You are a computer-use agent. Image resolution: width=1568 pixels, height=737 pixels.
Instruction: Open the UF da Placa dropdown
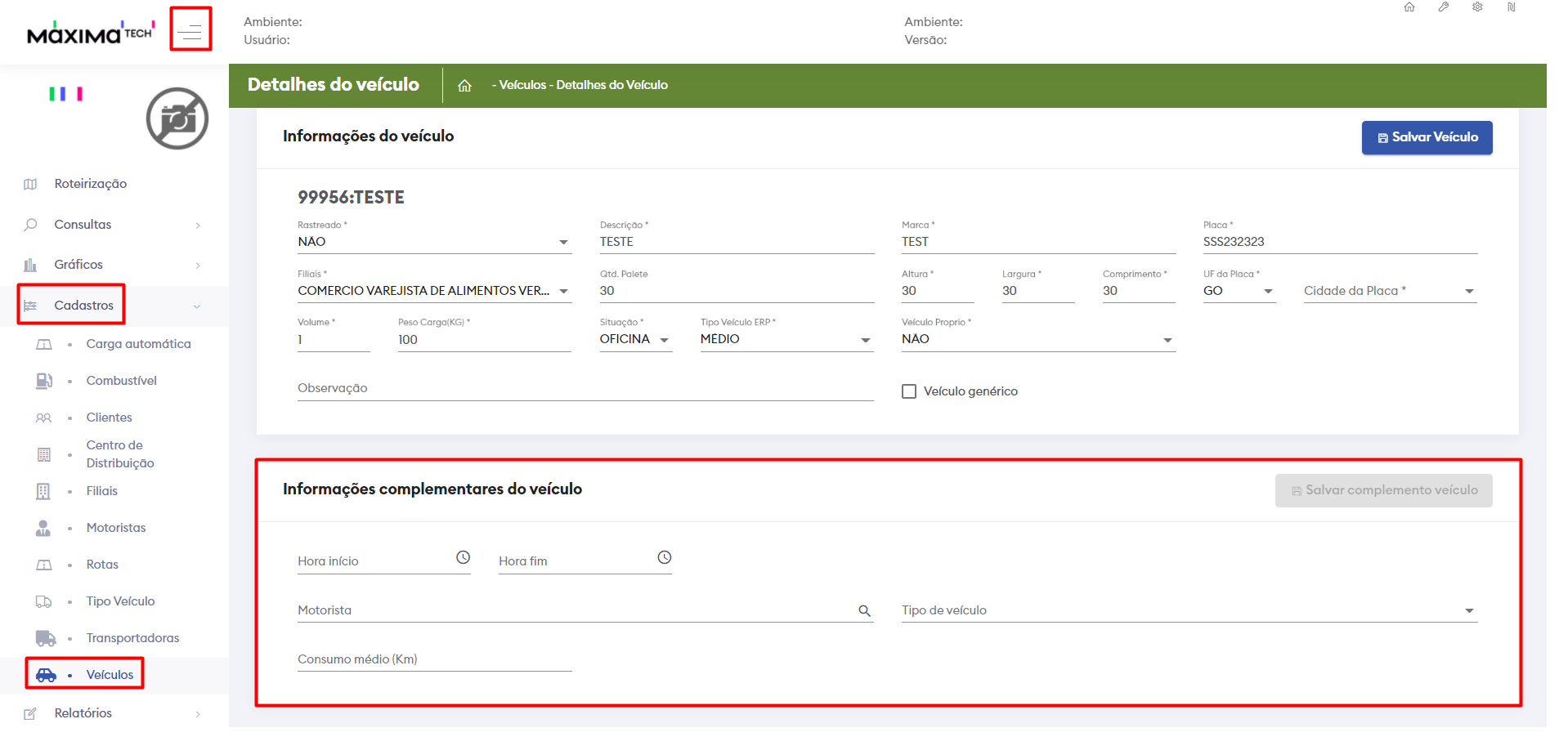[x=1238, y=291]
